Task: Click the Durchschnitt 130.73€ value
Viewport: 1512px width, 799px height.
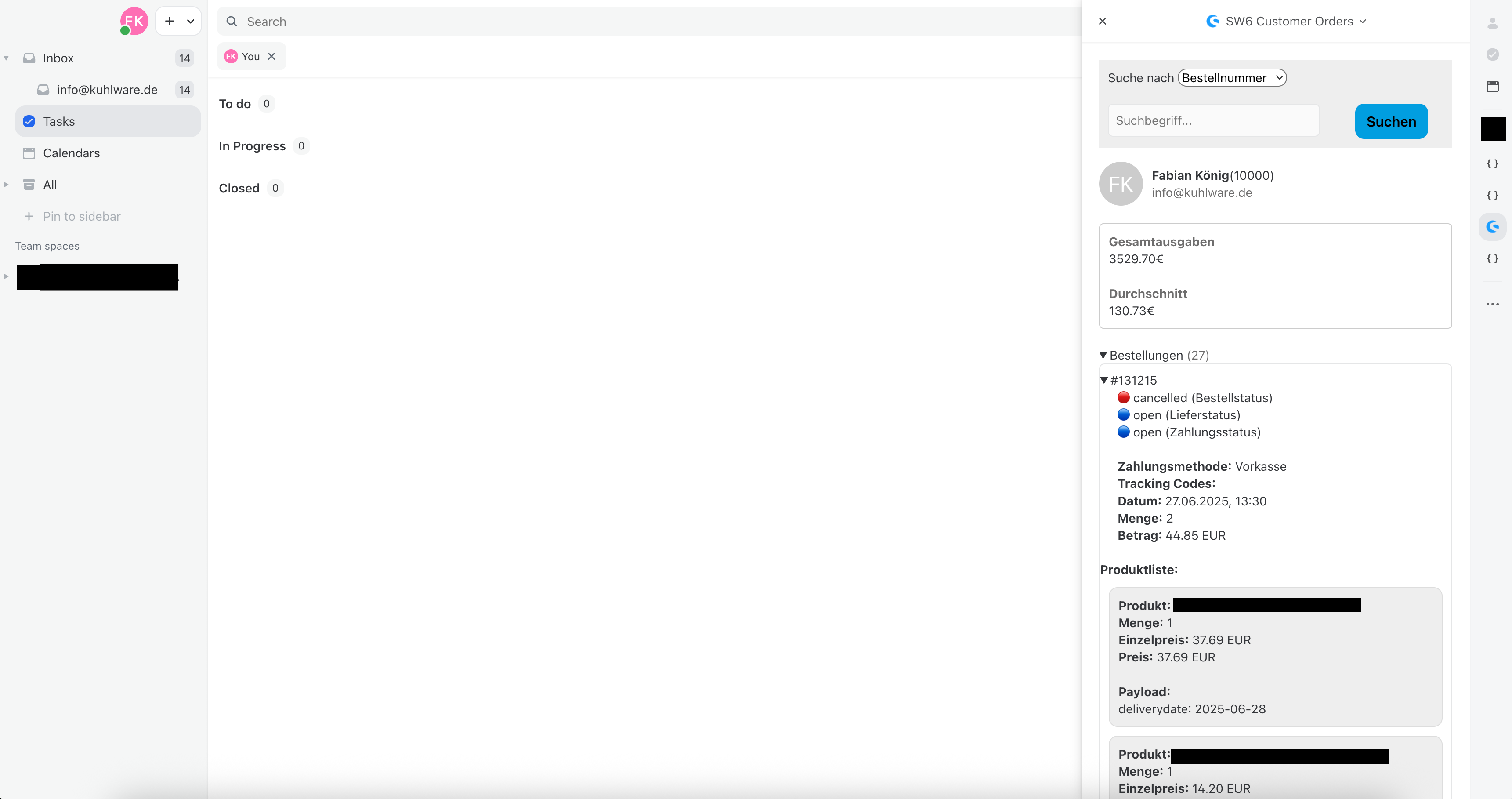Action: click(1131, 311)
